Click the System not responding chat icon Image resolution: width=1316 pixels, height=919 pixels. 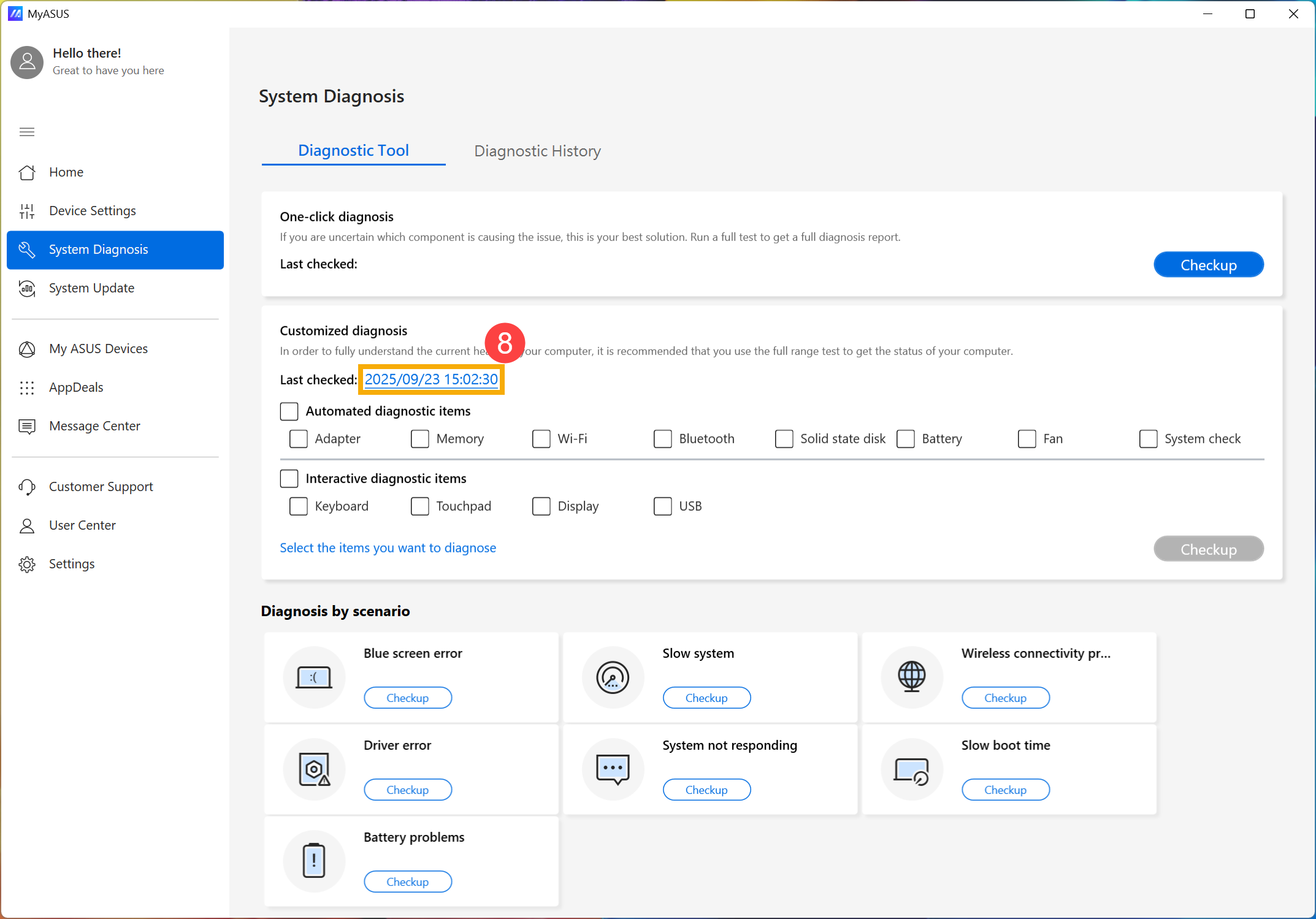pyautogui.click(x=613, y=769)
